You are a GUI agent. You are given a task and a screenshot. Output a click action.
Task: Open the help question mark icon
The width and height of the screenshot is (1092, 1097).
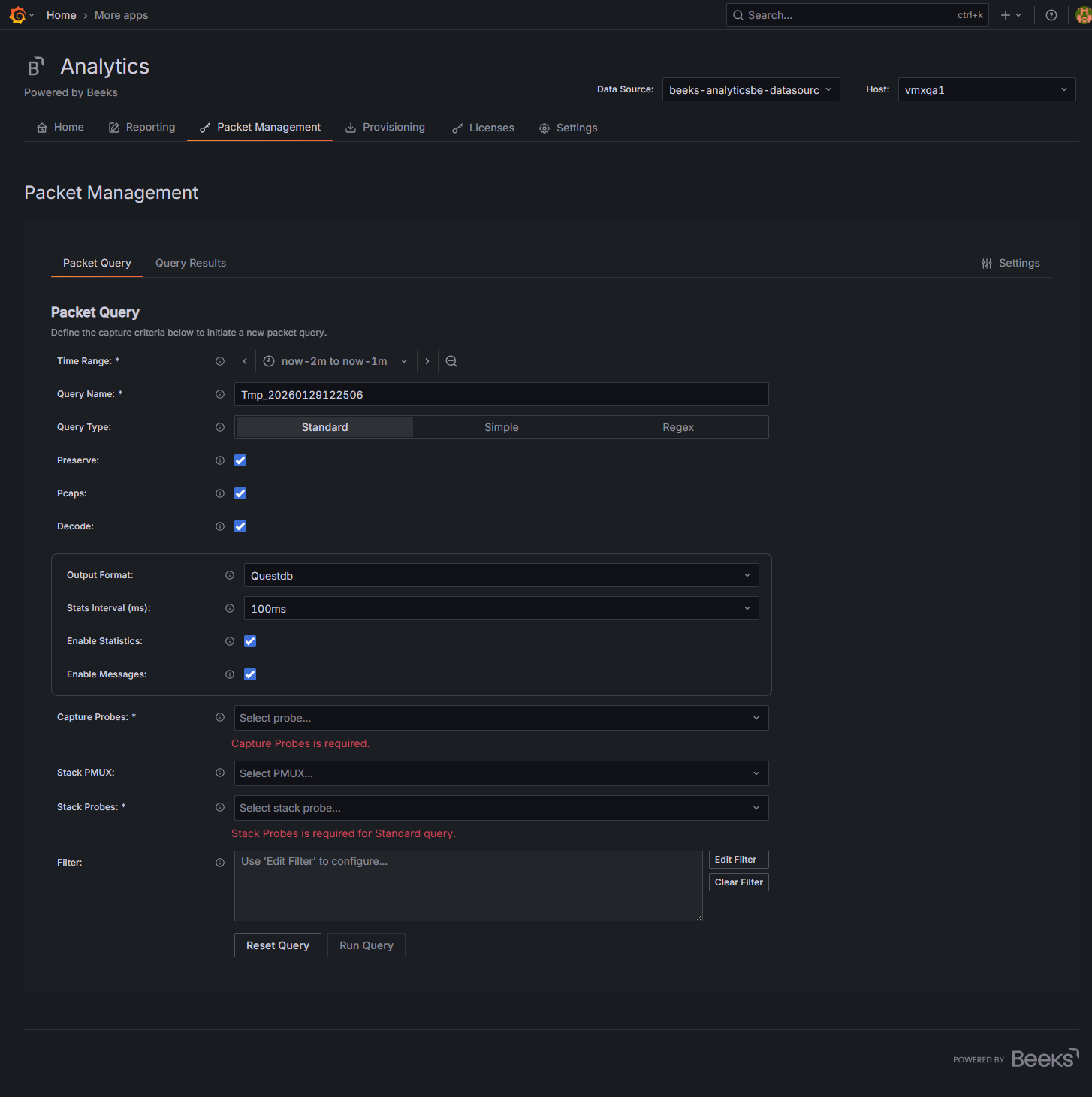(x=1051, y=15)
